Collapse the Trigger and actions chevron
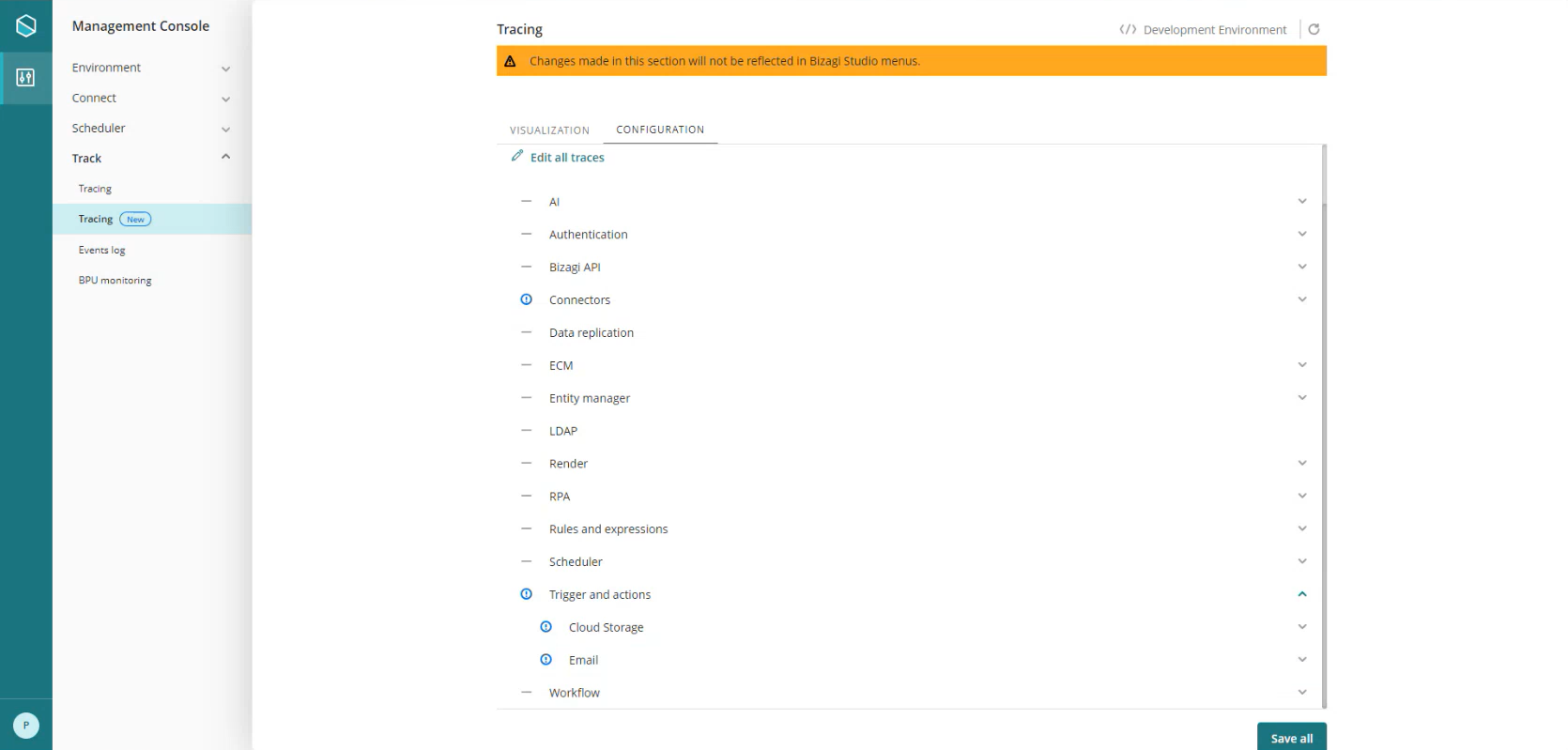The width and height of the screenshot is (1568, 750). point(1302,594)
